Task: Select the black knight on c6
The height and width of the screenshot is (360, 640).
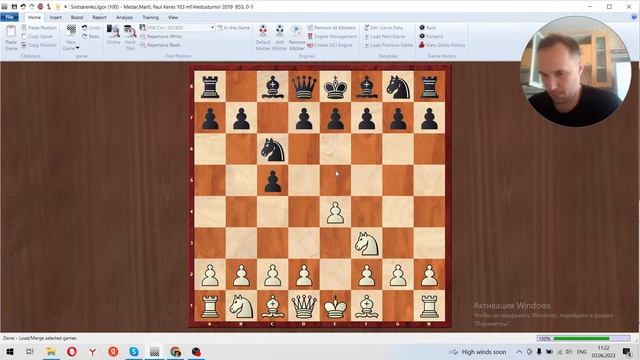Action: coord(272,149)
